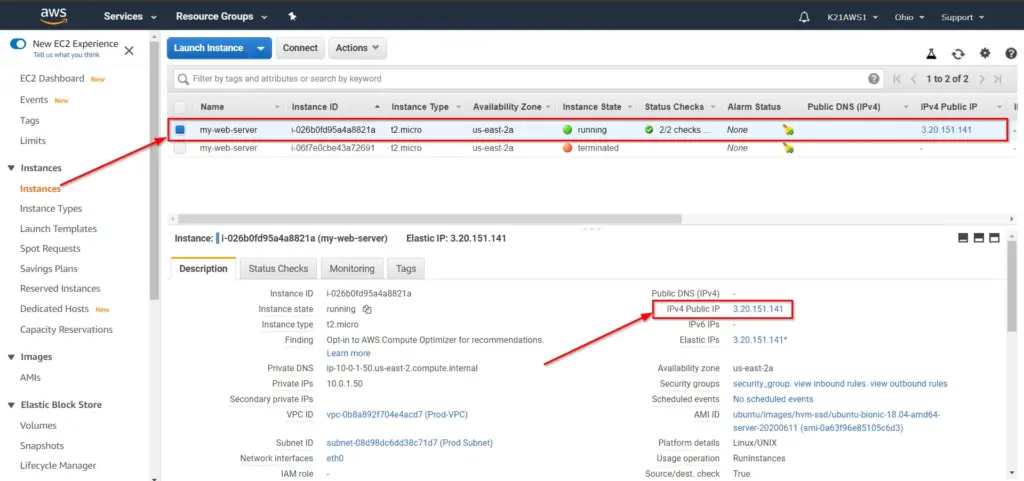Switch to the Tags tab
Image resolution: width=1024 pixels, height=481 pixels.
coord(406,269)
